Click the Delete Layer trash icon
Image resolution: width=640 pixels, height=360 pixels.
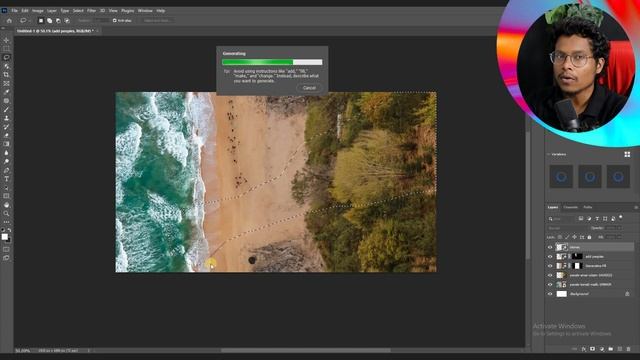tap(629, 349)
